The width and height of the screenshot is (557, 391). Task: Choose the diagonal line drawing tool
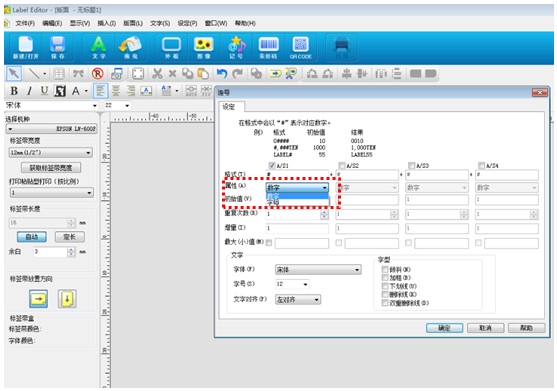click(34, 74)
